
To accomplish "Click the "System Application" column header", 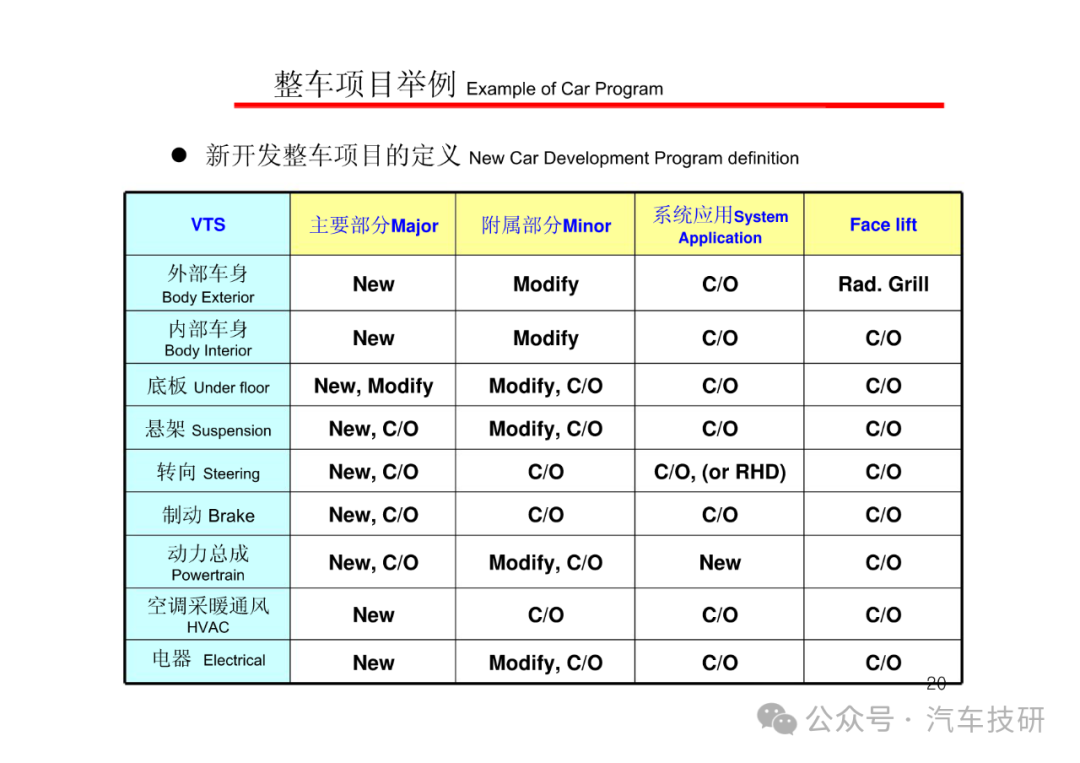I will pos(720,226).
